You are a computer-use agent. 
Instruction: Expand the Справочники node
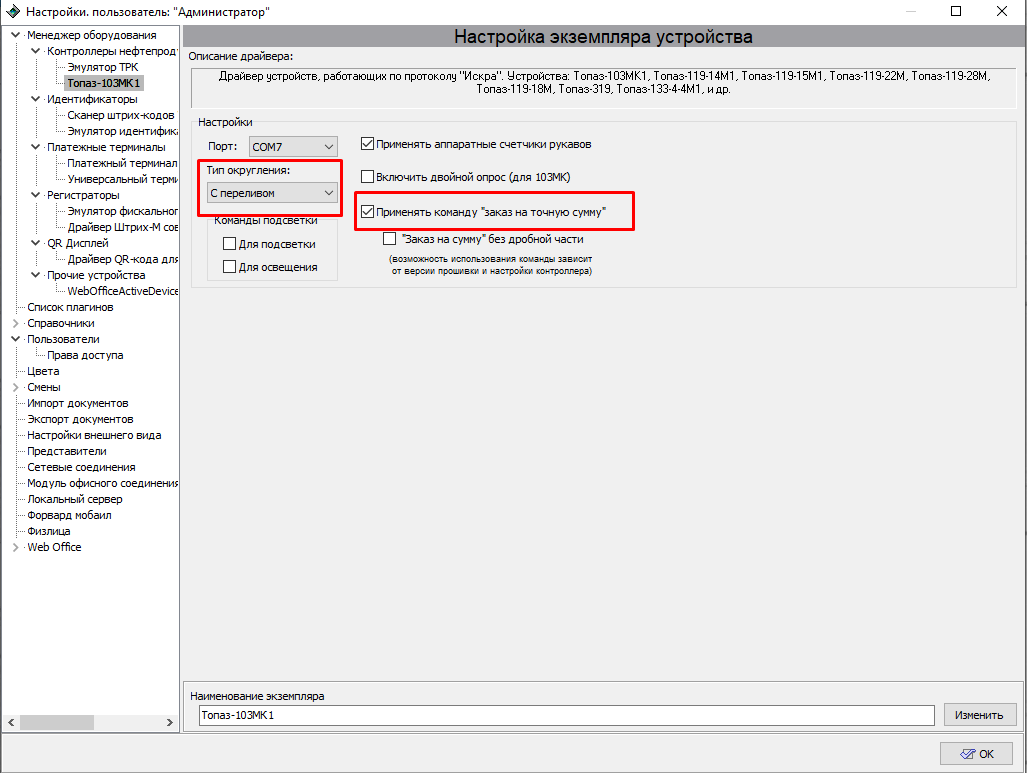16,323
